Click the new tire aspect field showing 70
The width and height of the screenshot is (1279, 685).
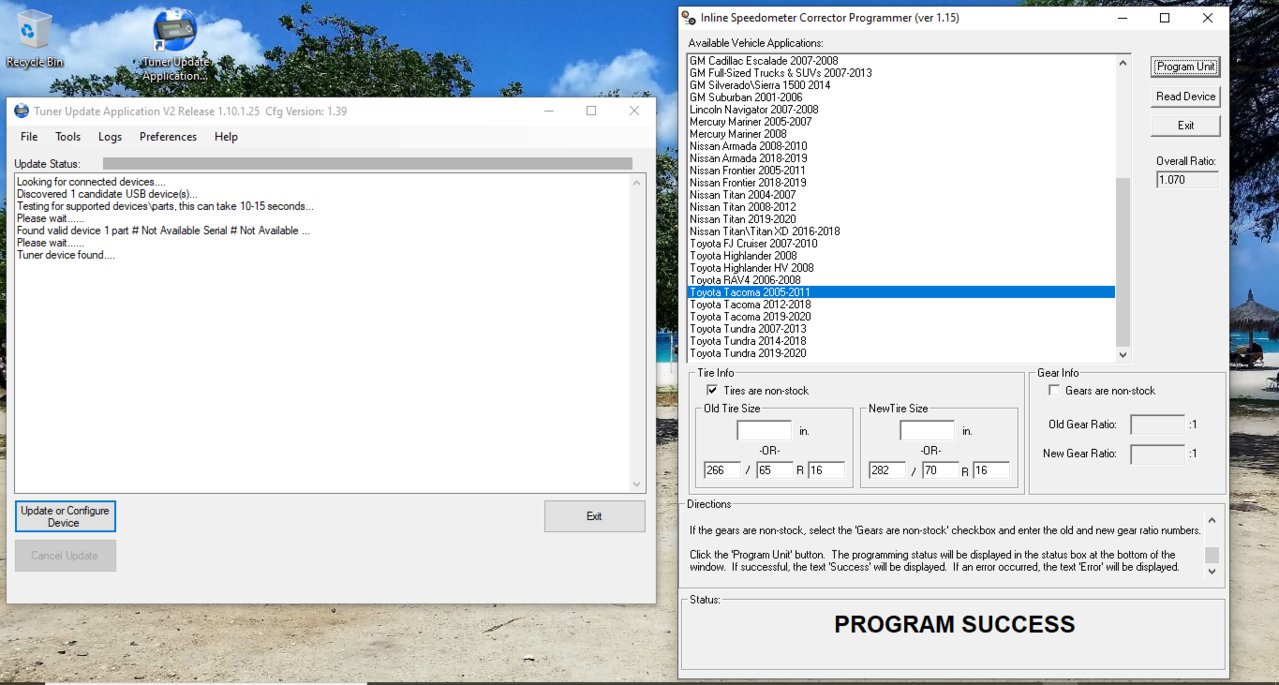point(940,470)
